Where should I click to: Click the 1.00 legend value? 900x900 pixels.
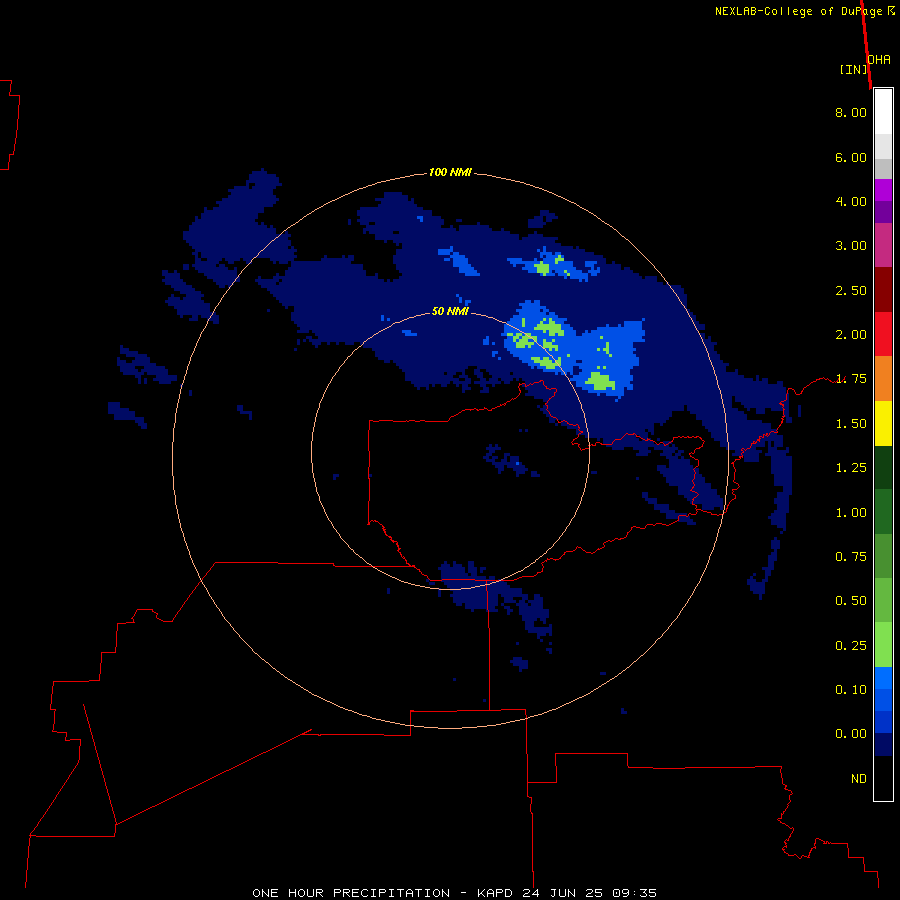(851, 513)
